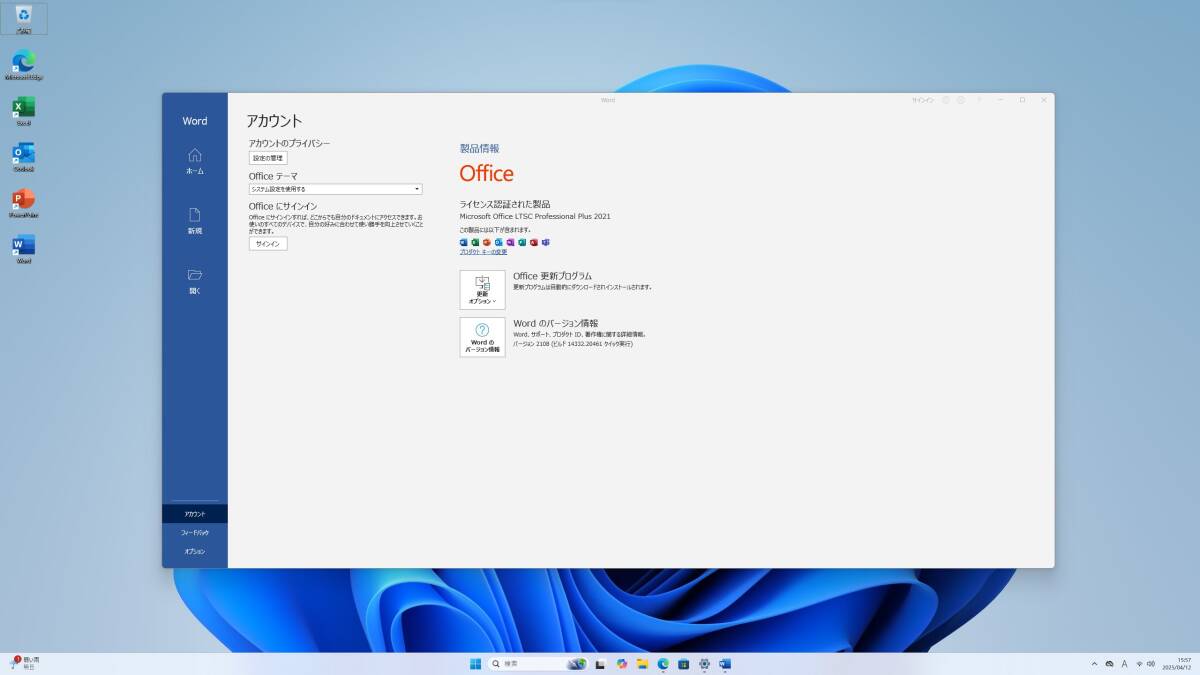Select the アカウント tab in the sidebar

click(195, 513)
